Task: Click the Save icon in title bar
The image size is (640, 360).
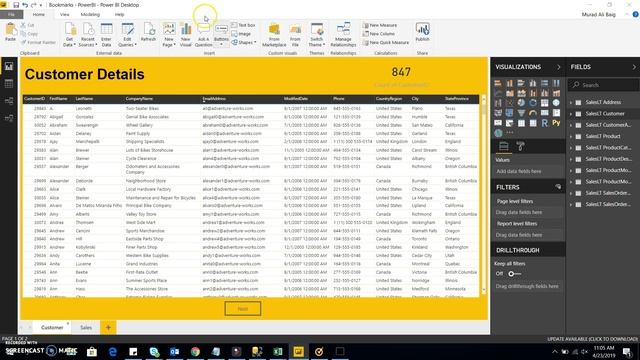Action: [x=16, y=5]
